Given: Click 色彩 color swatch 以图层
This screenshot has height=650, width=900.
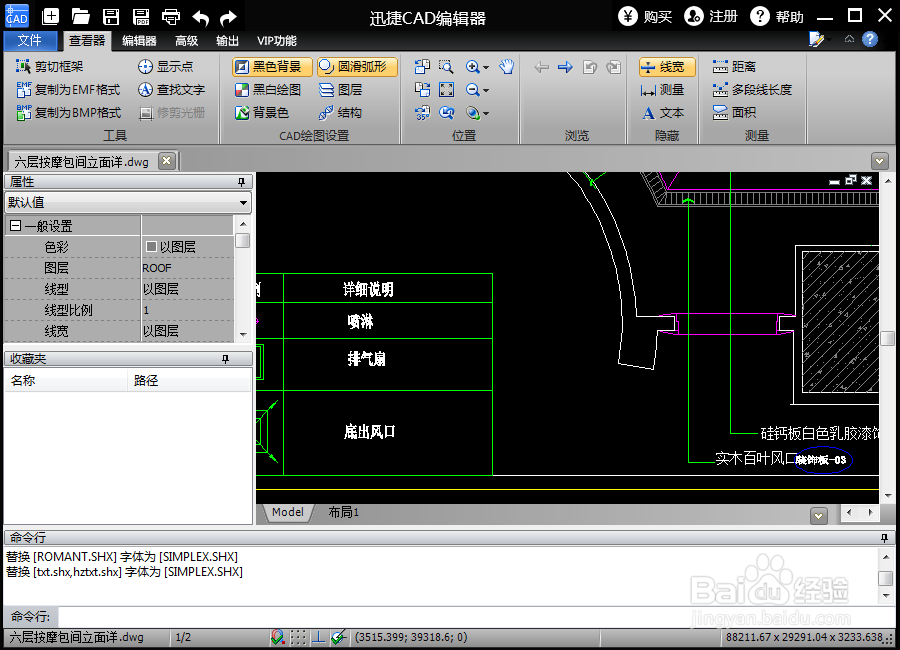Looking at the screenshot, I should 152,247.
